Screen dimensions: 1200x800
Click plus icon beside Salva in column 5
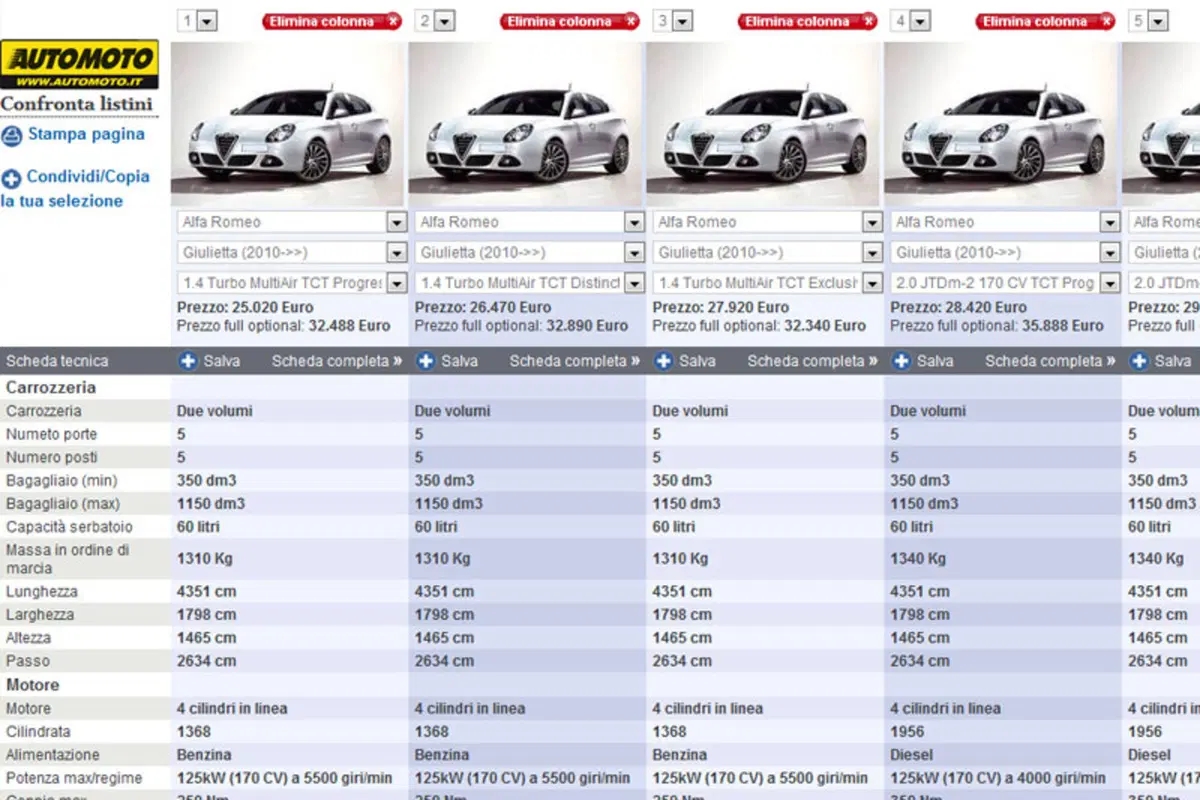point(1140,361)
